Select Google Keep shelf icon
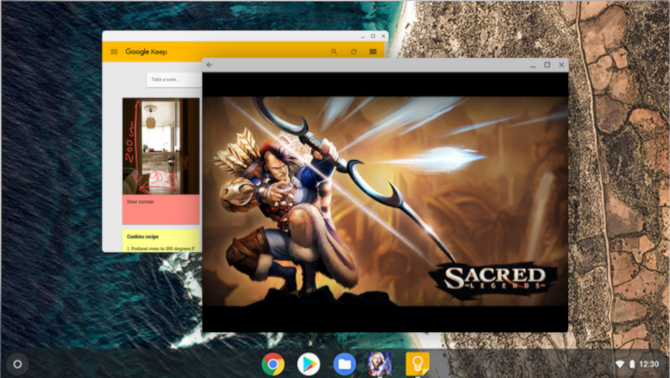Screen dimensions: 670x378 pyautogui.click(x=417, y=364)
